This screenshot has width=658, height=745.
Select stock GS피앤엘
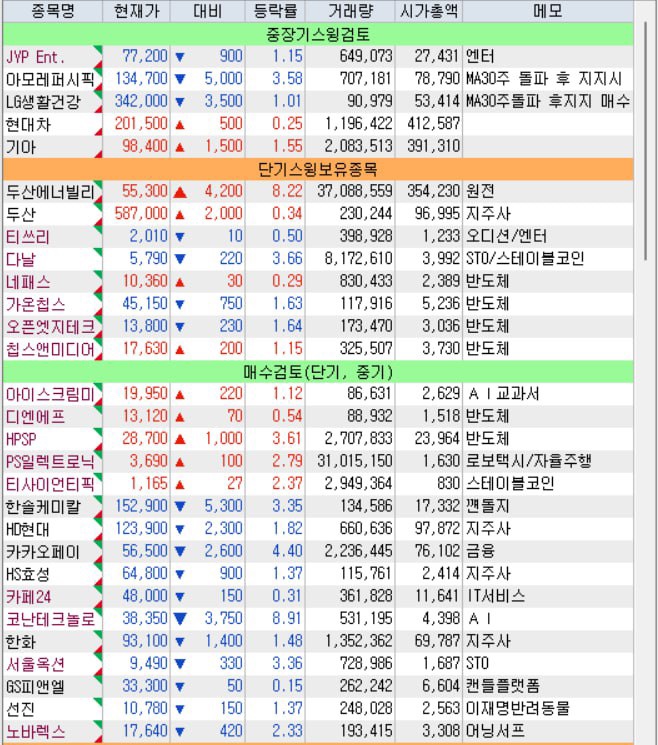(52, 687)
